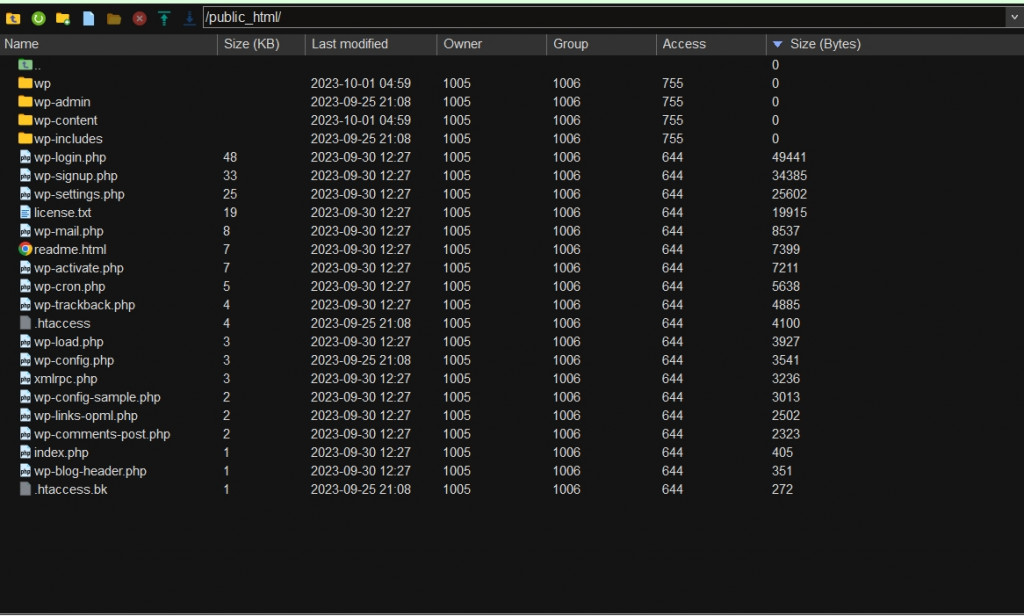Open the path history dropdown arrow
The image size is (1024, 616).
pyautogui.click(x=1014, y=18)
